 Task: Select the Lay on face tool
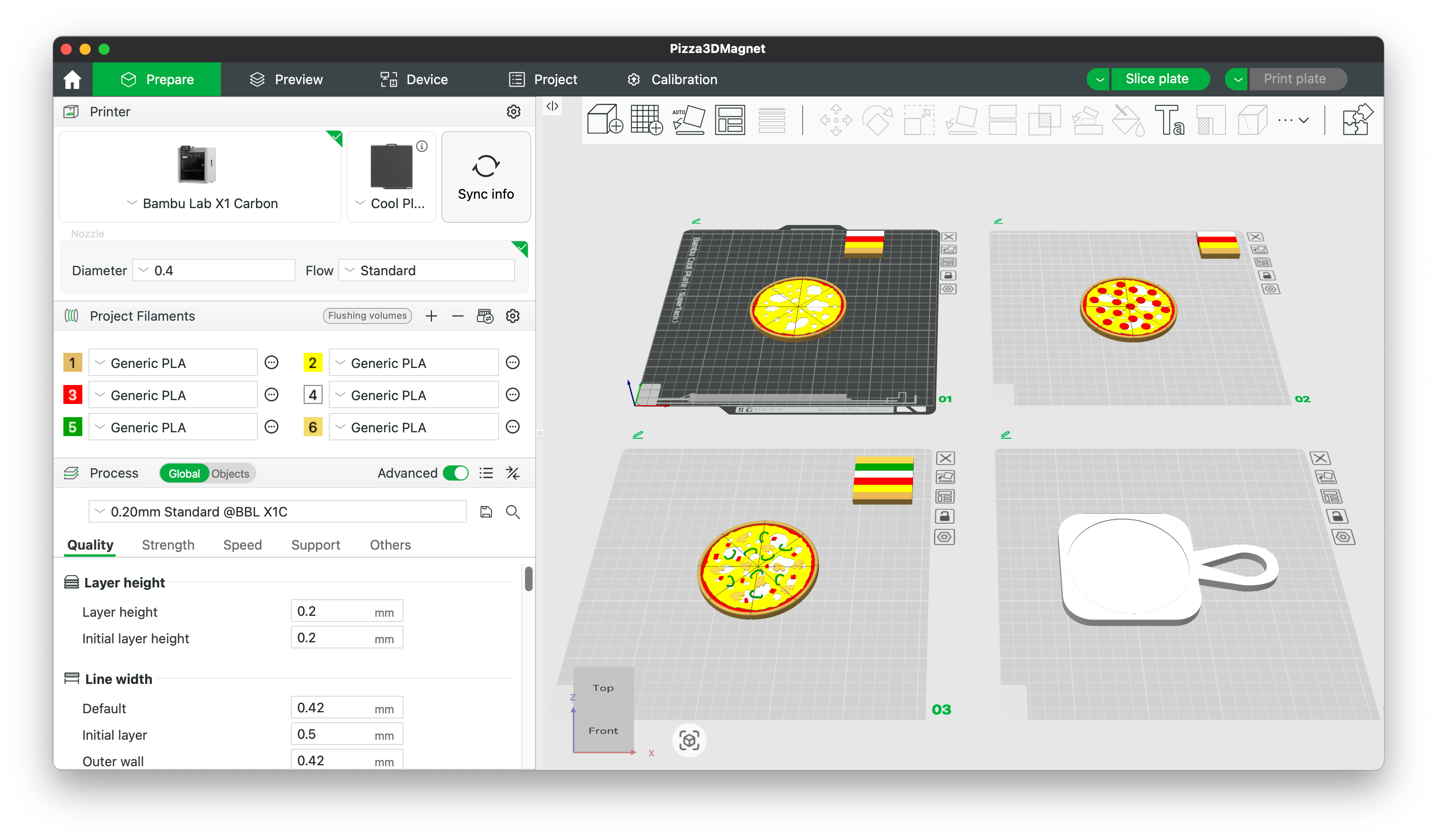click(x=962, y=120)
